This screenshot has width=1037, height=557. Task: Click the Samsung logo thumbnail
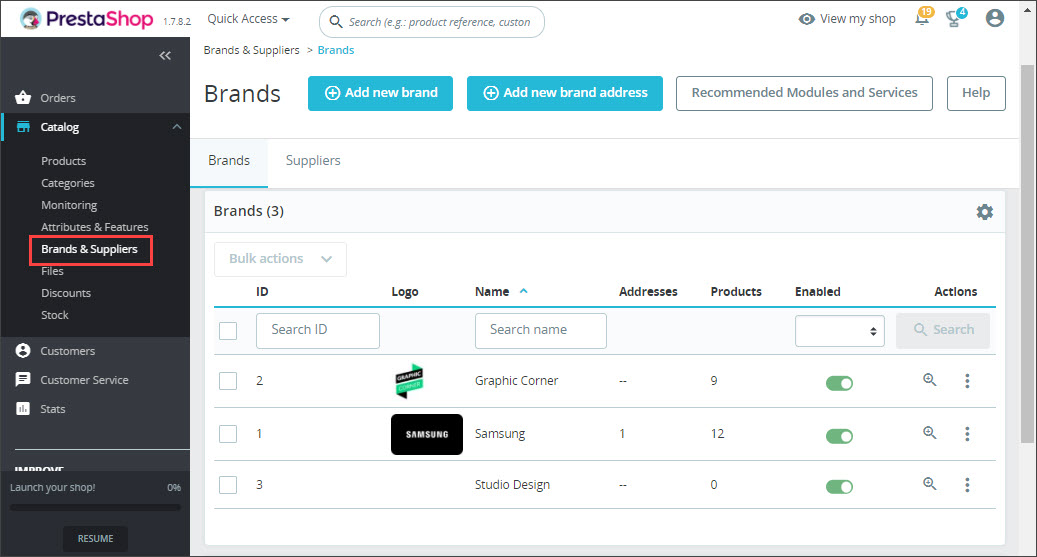(x=427, y=434)
